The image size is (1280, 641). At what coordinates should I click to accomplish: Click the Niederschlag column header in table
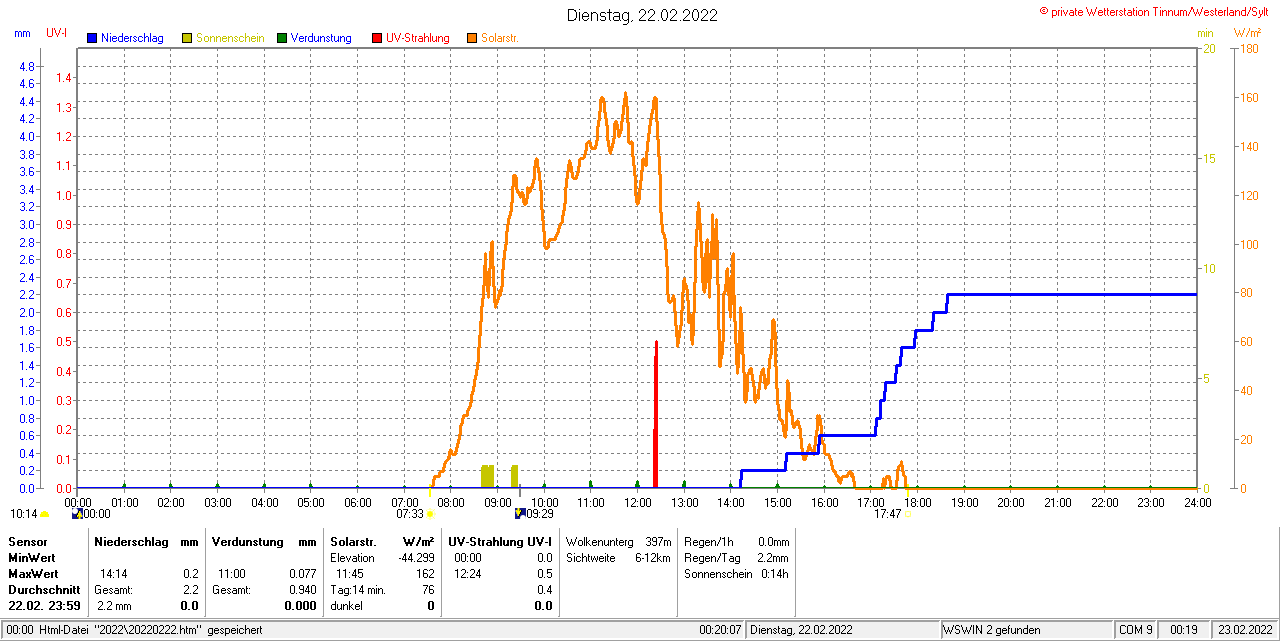131,541
